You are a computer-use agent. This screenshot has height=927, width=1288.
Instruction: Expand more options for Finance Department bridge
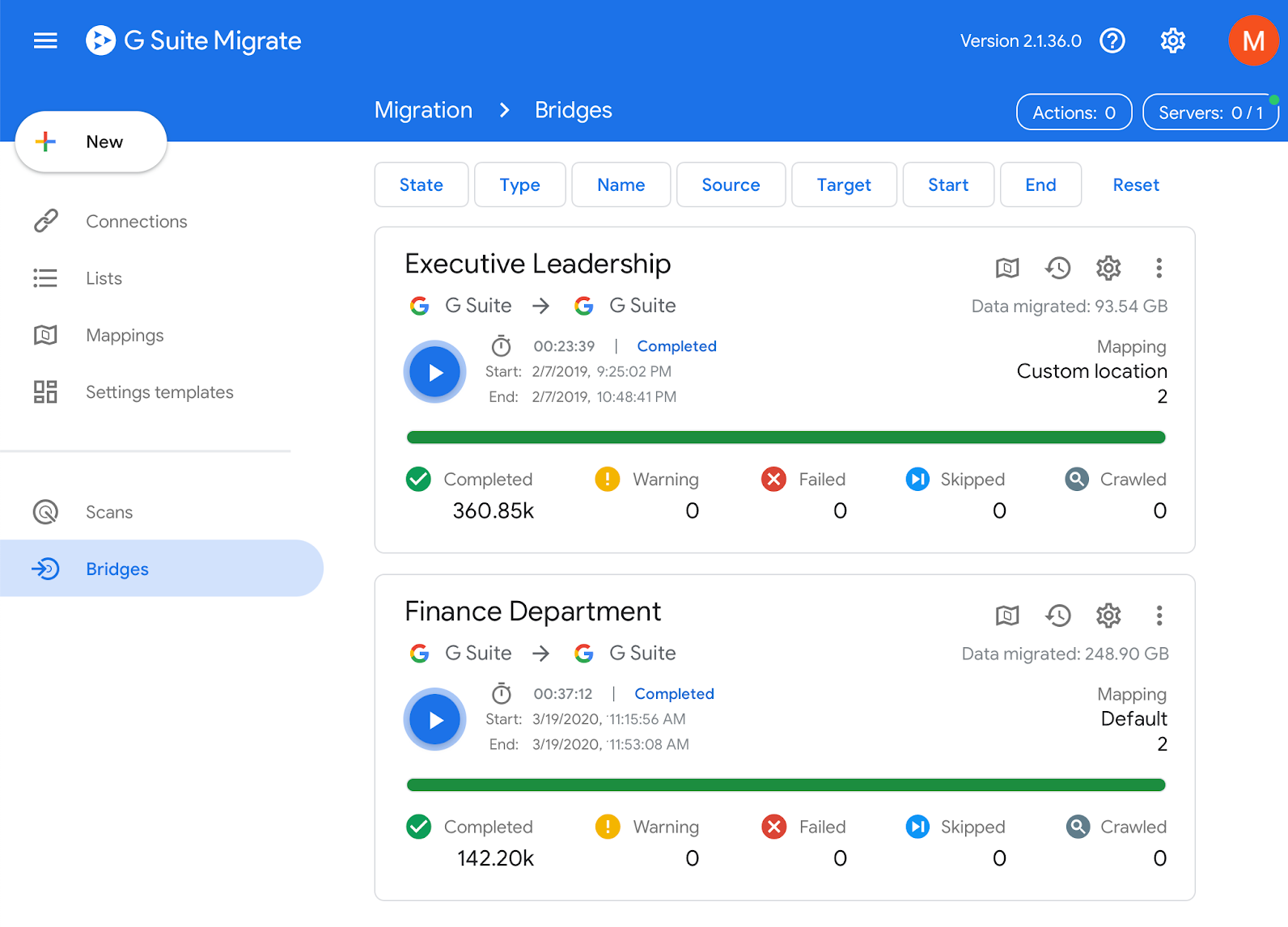tap(1159, 616)
